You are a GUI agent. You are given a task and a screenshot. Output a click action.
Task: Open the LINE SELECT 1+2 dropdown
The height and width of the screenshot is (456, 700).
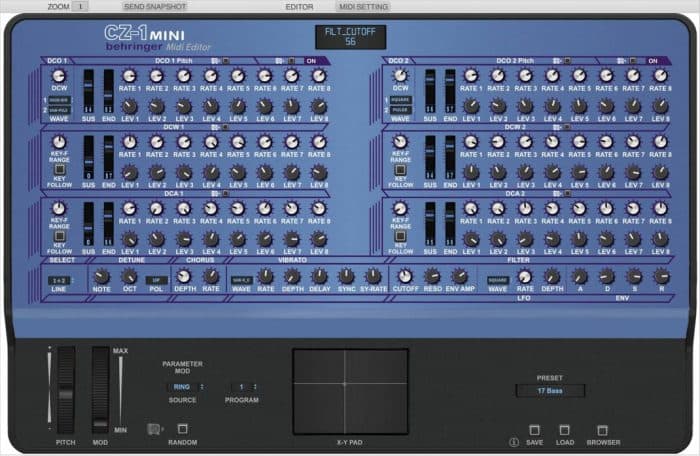[59, 280]
